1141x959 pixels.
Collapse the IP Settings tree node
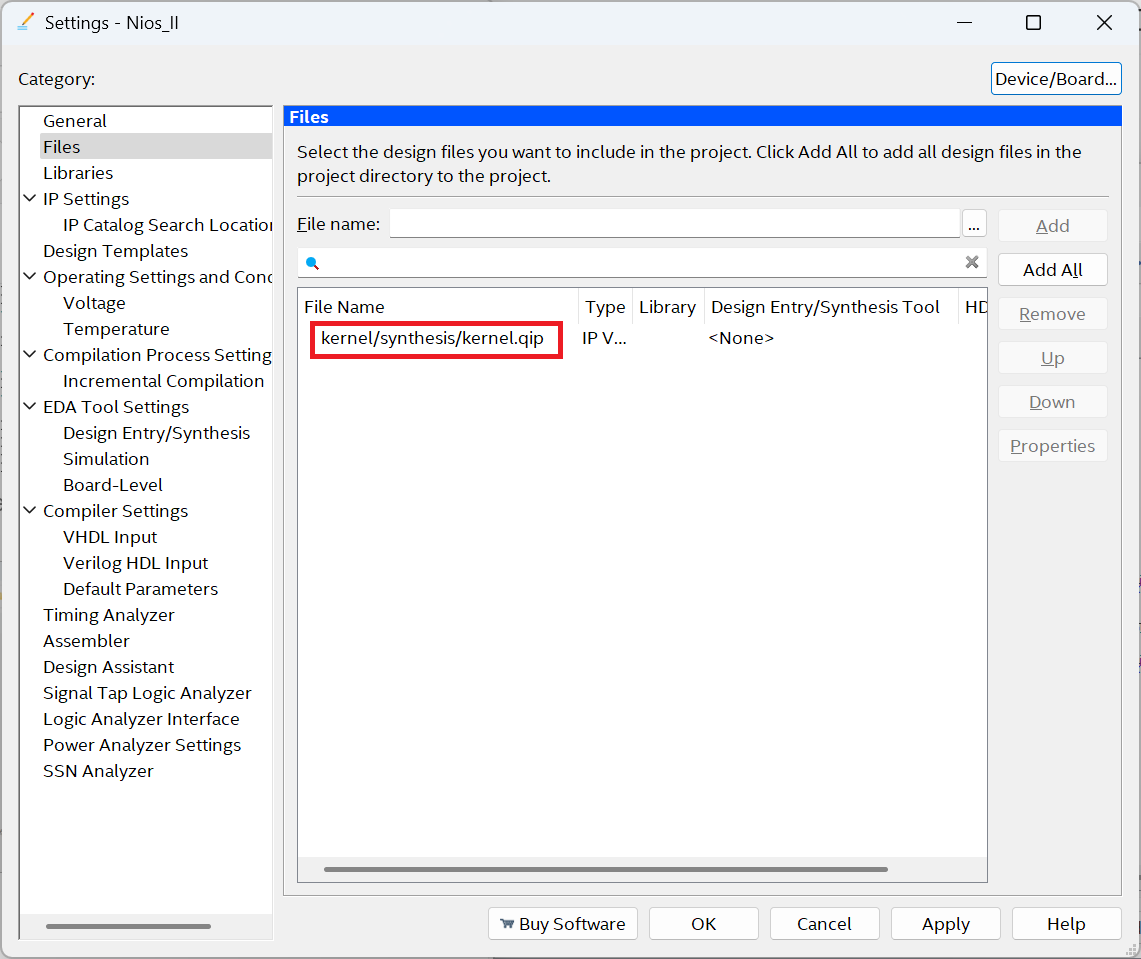(x=30, y=198)
